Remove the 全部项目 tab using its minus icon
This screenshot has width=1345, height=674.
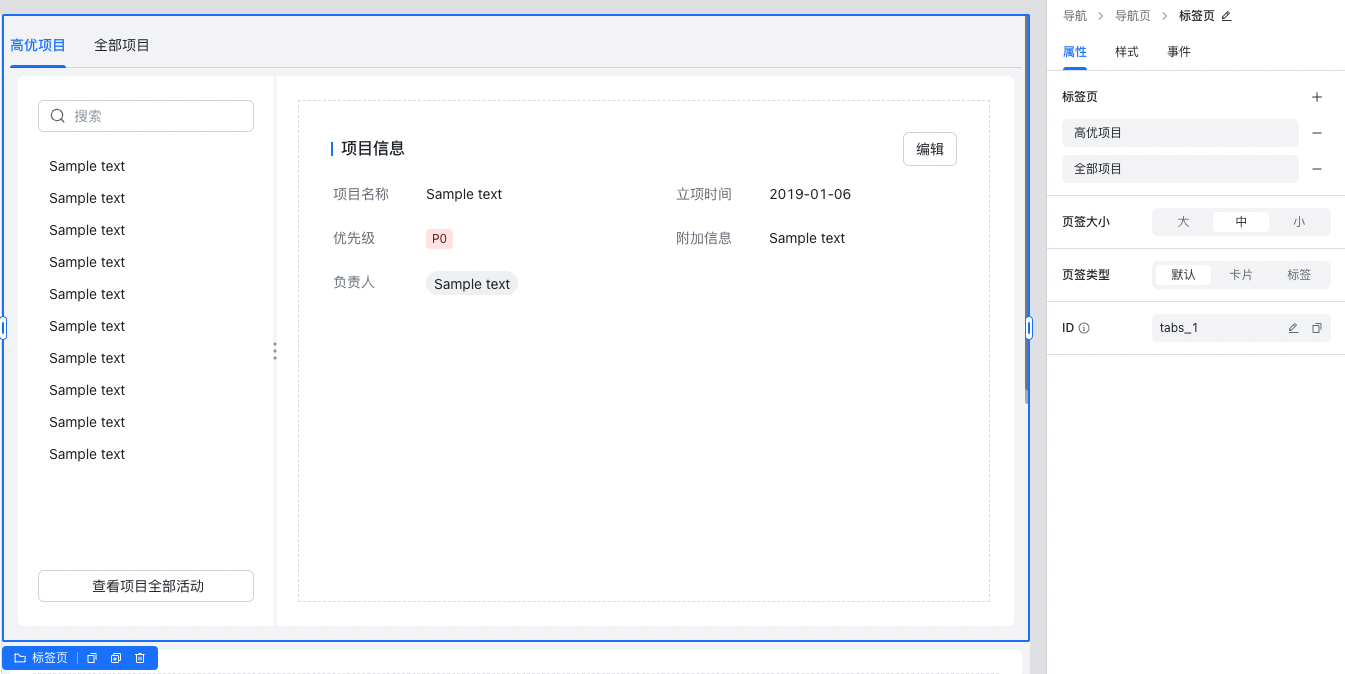[1317, 169]
